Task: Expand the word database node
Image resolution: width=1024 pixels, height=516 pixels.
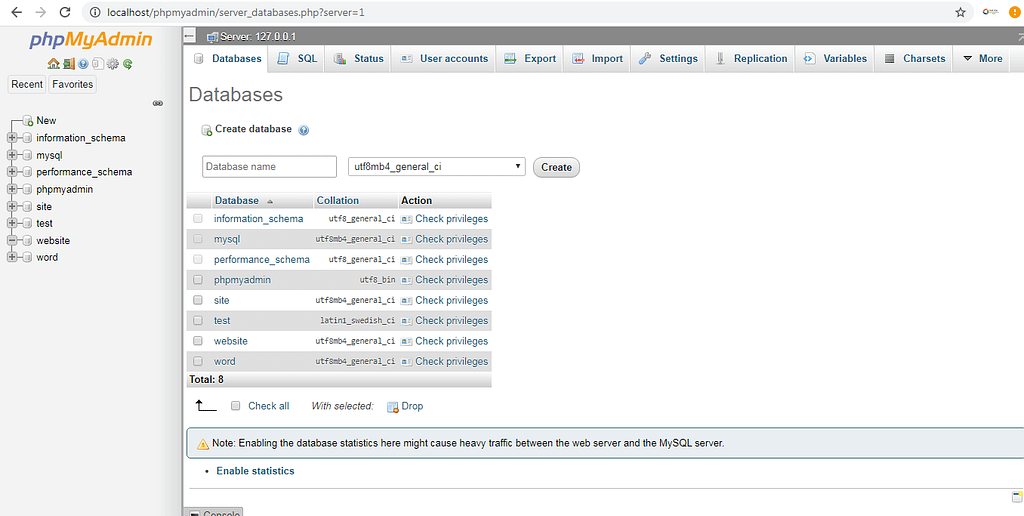Action: coord(12,257)
